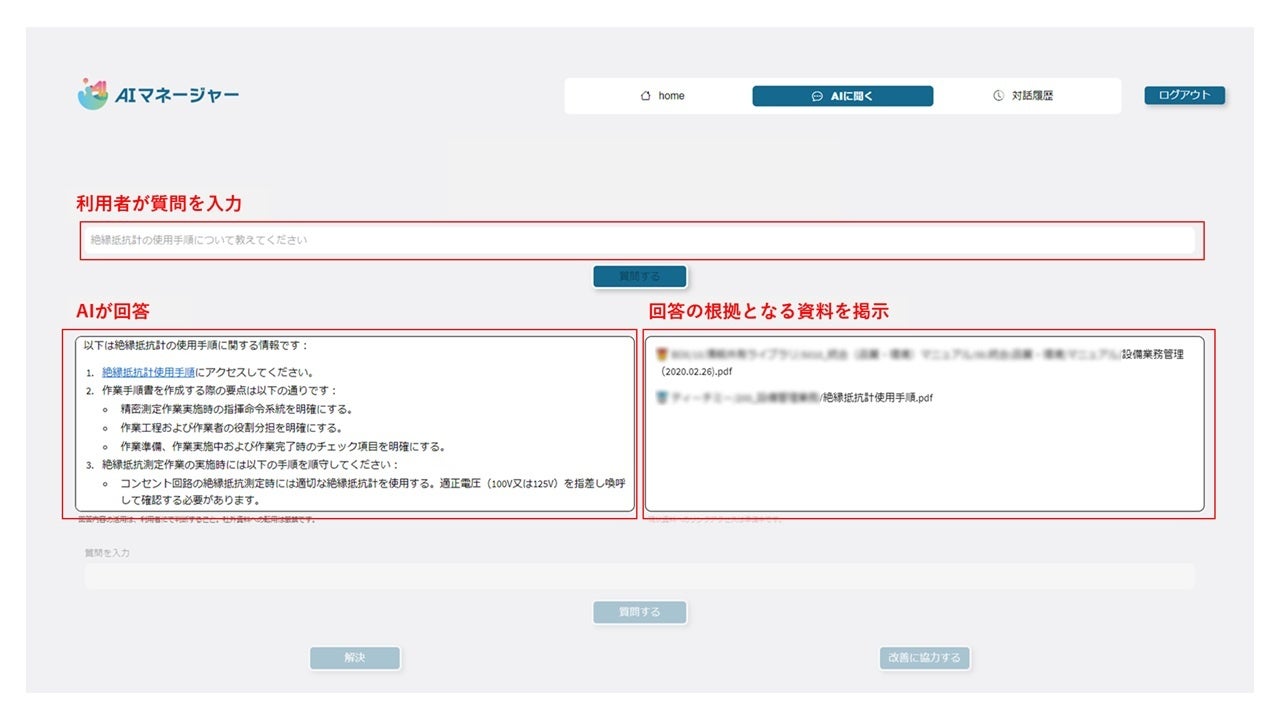This screenshot has width=1280, height=720.
Task: Click the 改善に協力する button
Action: pyautogui.click(x=924, y=657)
